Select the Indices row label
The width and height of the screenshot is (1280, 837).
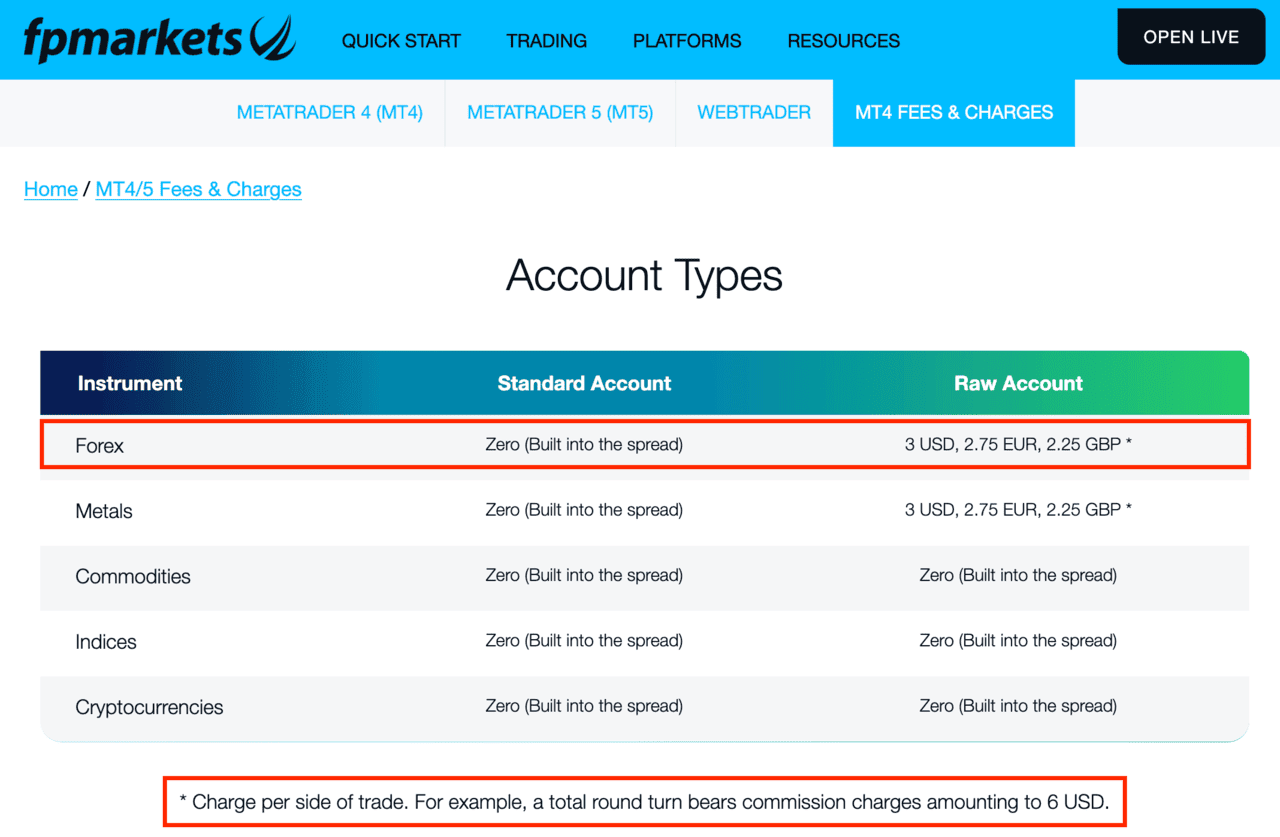click(x=106, y=642)
